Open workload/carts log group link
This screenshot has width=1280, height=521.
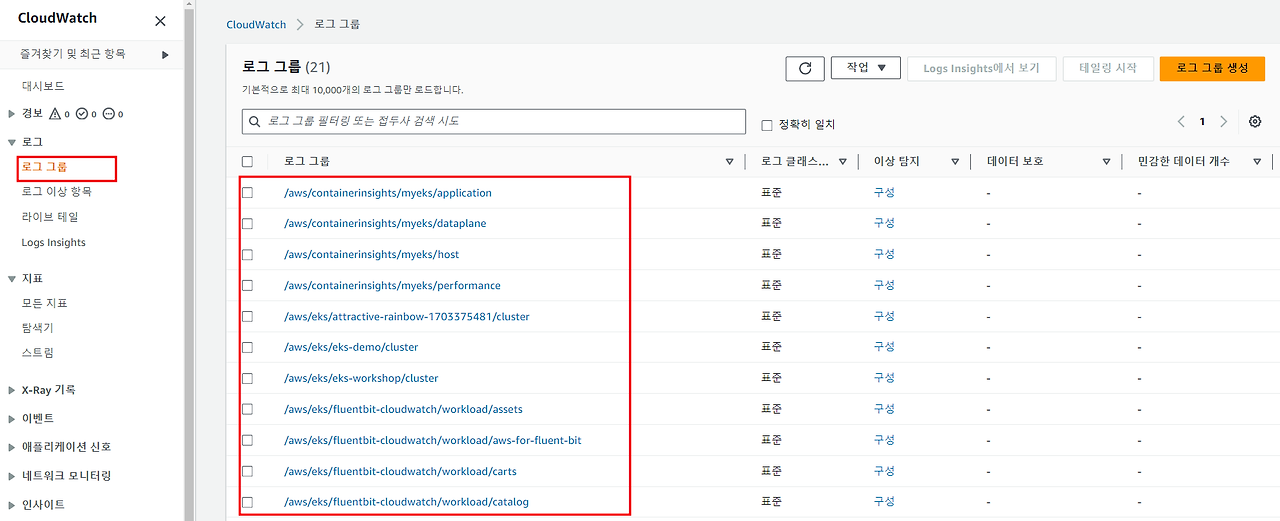tap(400, 471)
